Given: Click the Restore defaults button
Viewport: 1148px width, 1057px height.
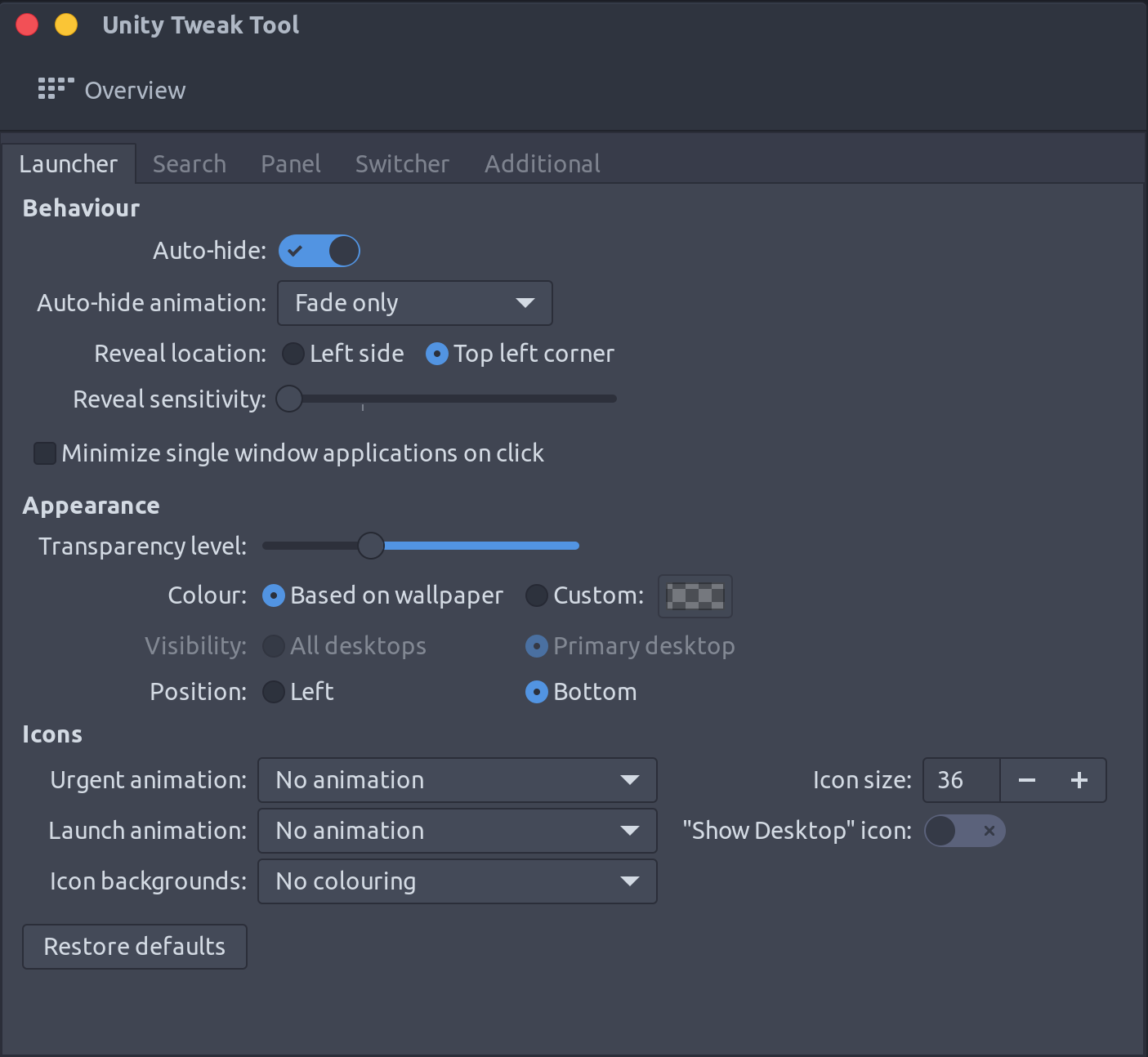Looking at the screenshot, I should [x=135, y=947].
